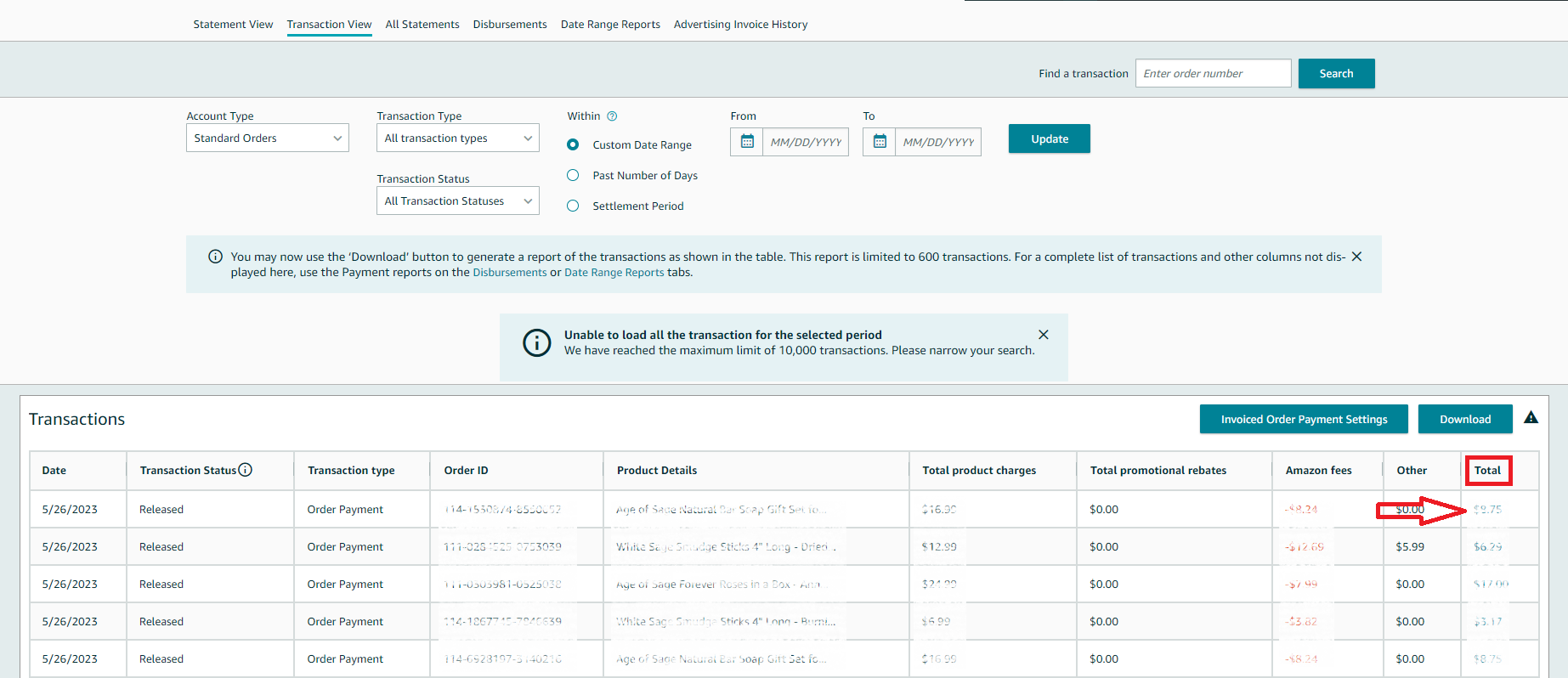The width and height of the screenshot is (1568, 678).
Task: Click the Search button
Action: point(1336,73)
